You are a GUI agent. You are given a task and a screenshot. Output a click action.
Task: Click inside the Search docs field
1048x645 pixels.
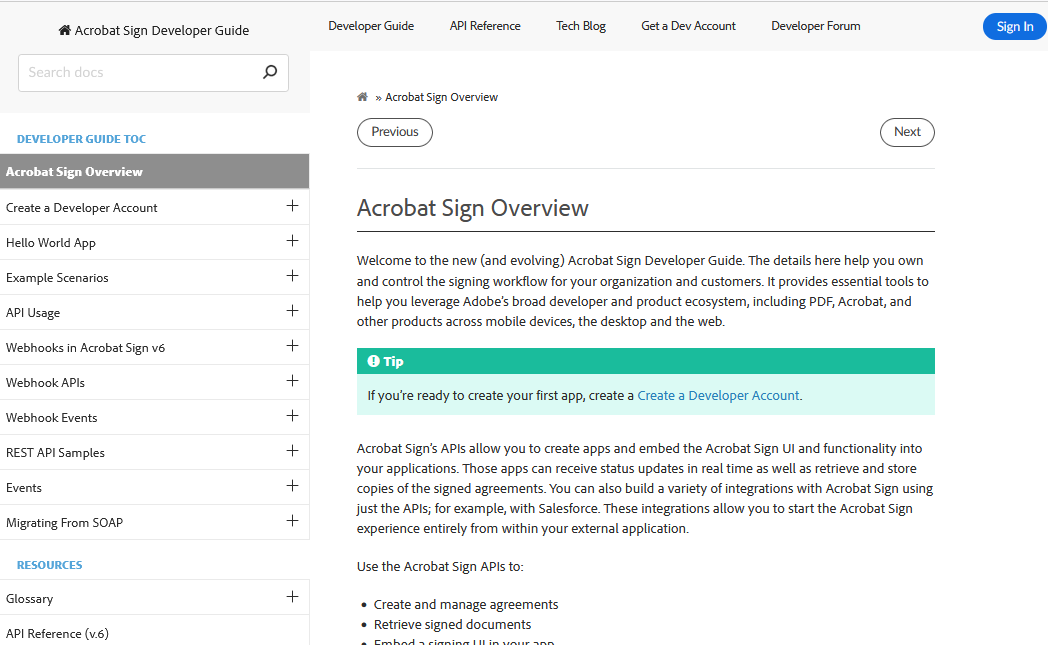click(x=130, y=72)
